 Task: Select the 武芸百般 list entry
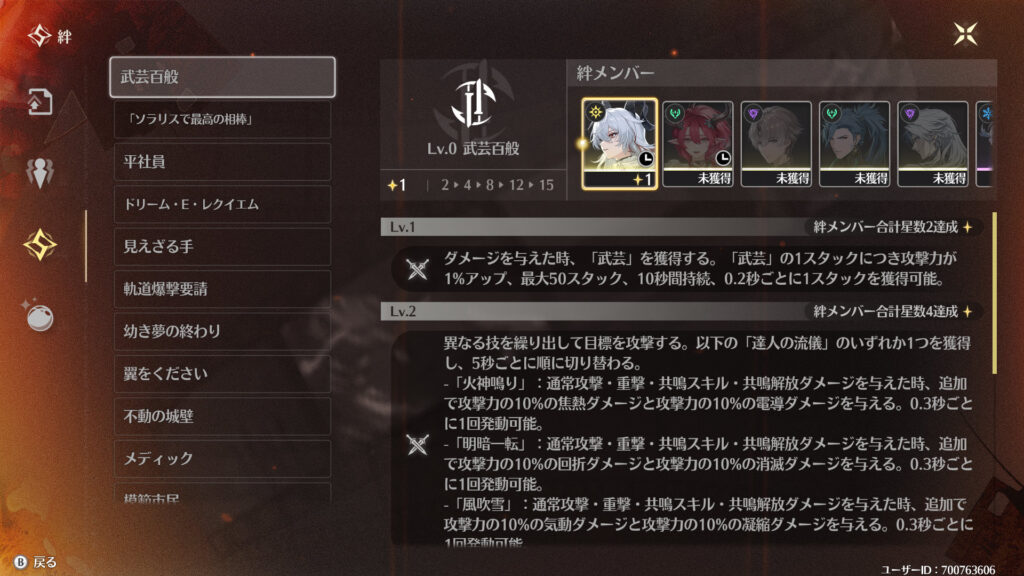tap(223, 77)
